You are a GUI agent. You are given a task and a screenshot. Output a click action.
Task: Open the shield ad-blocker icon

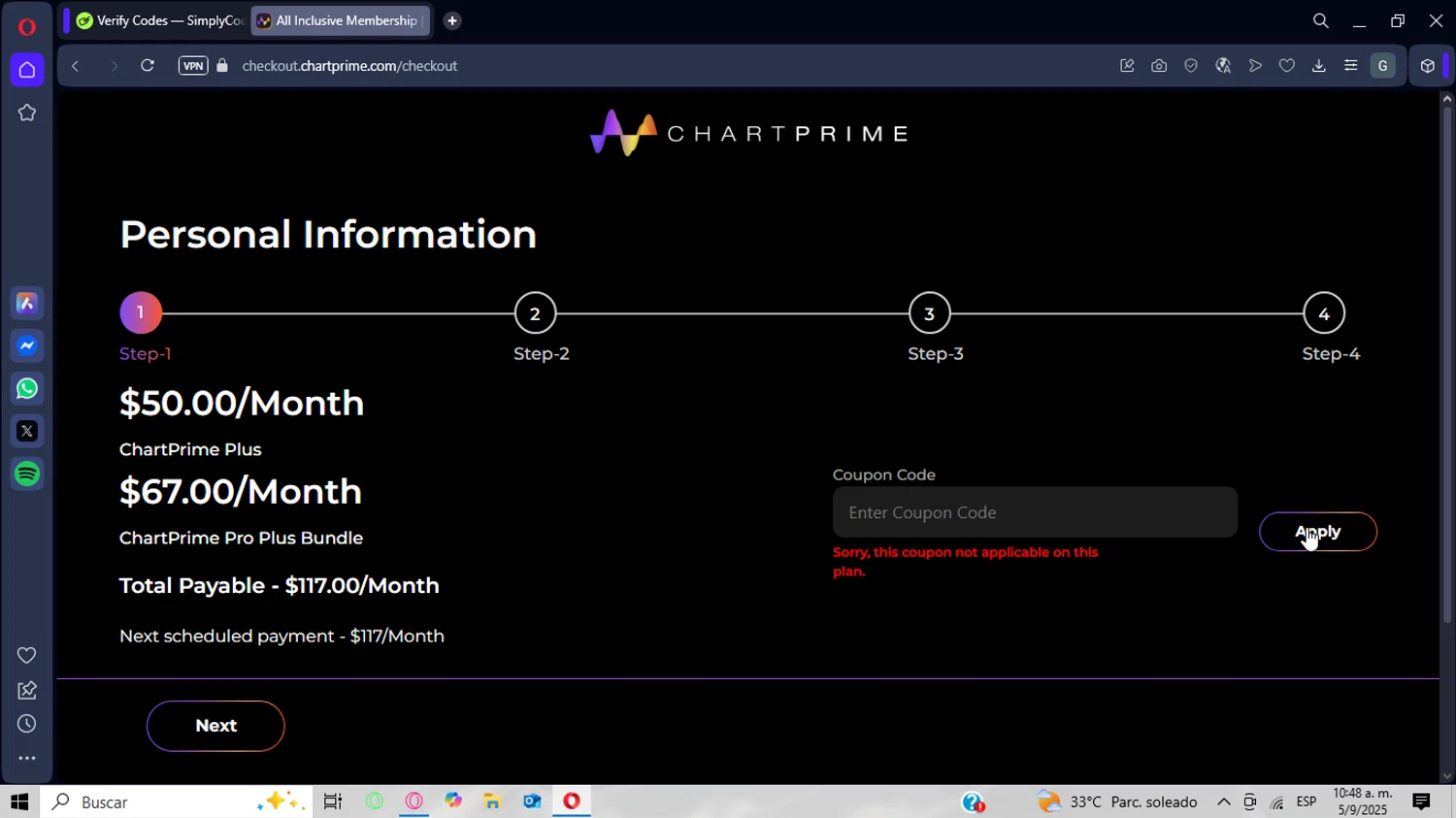(x=1191, y=66)
